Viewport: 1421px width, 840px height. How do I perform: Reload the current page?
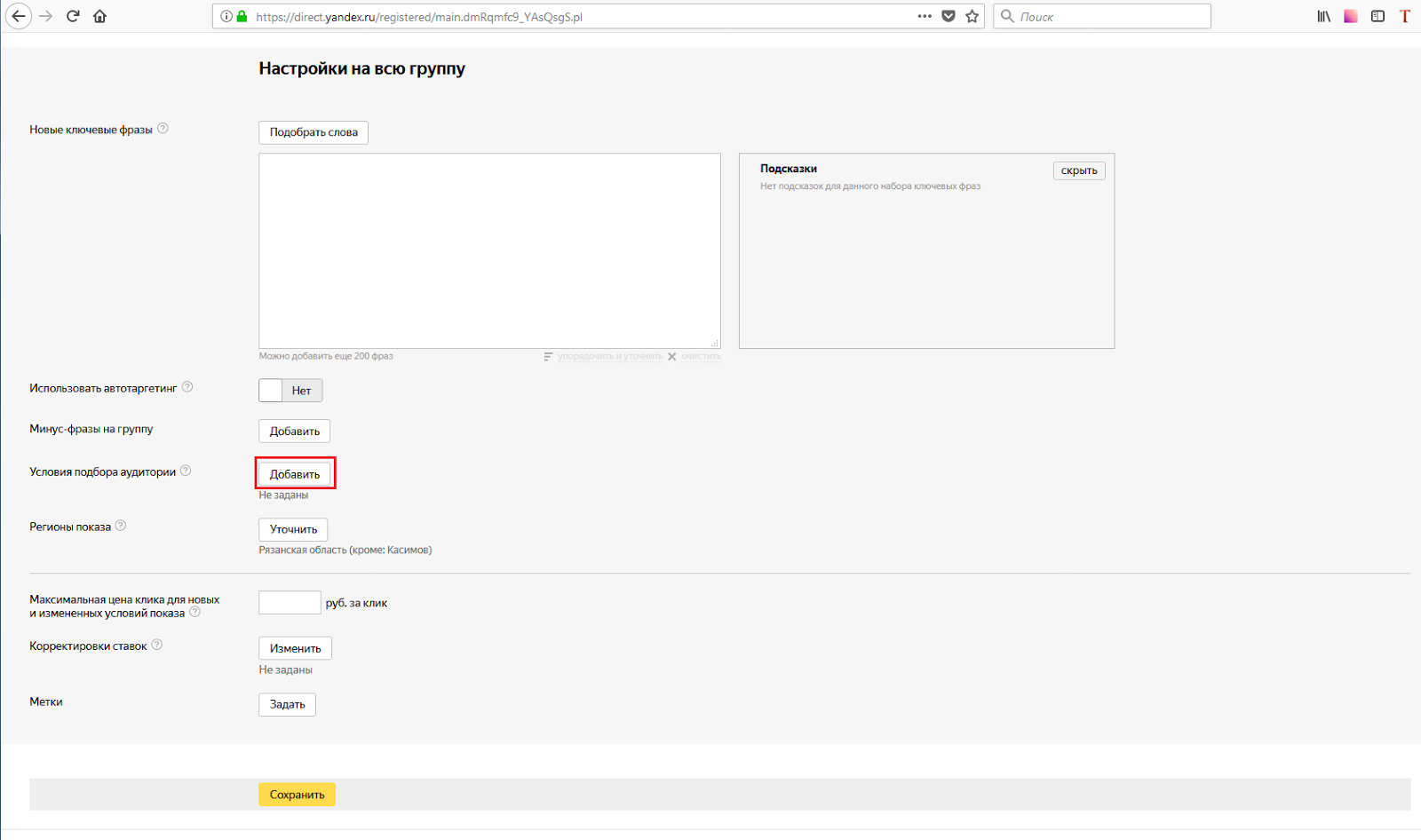[73, 16]
